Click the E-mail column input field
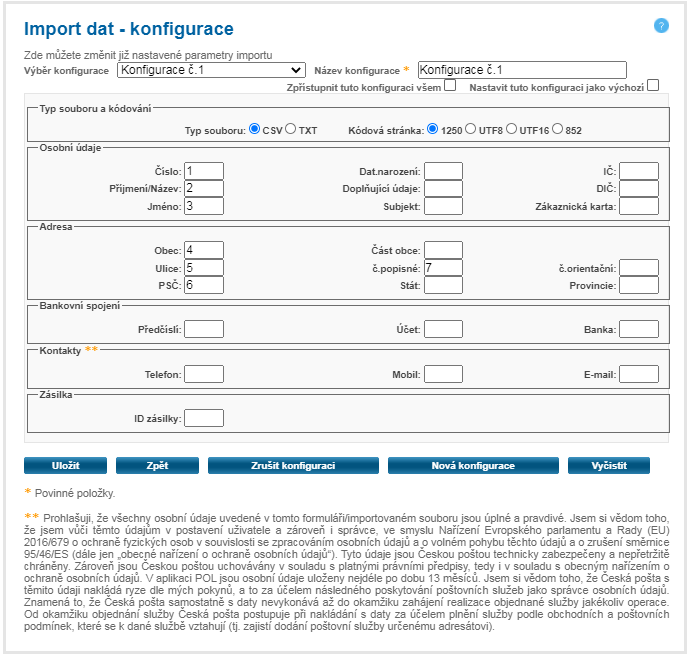 pyautogui.click(x=639, y=374)
